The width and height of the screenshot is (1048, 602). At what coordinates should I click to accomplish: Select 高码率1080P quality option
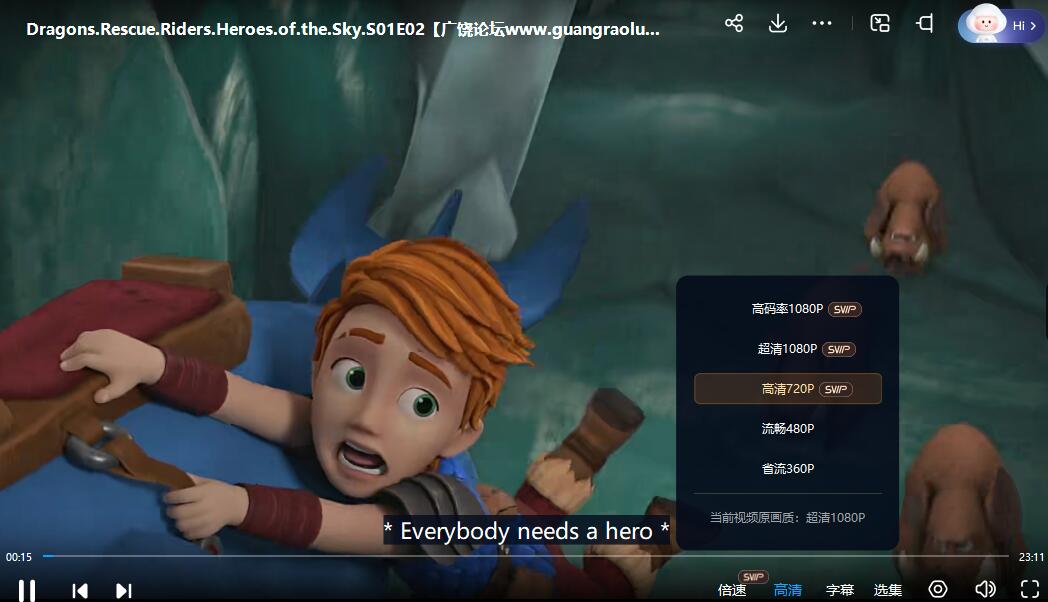coord(788,309)
